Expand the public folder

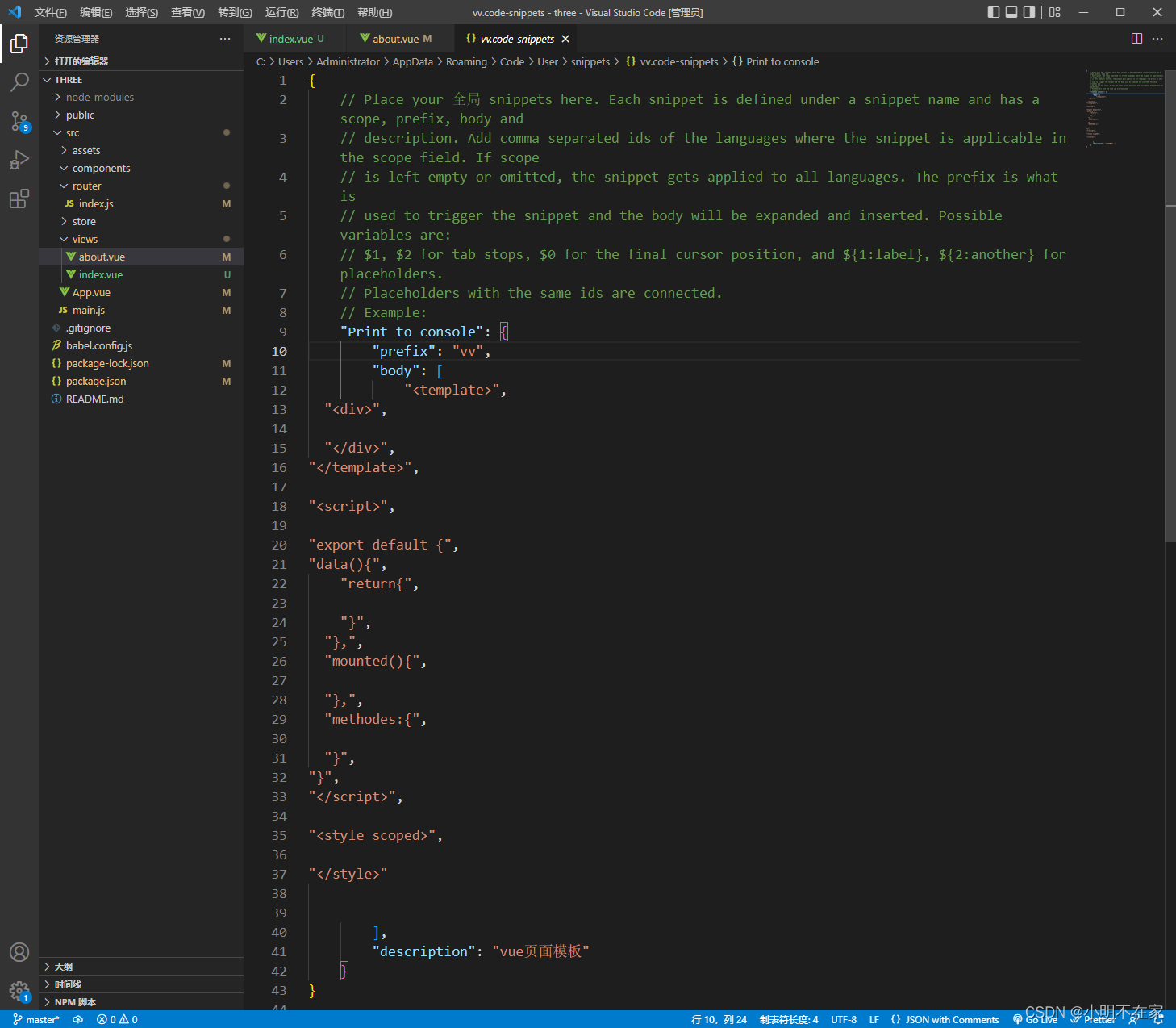tap(141, 115)
